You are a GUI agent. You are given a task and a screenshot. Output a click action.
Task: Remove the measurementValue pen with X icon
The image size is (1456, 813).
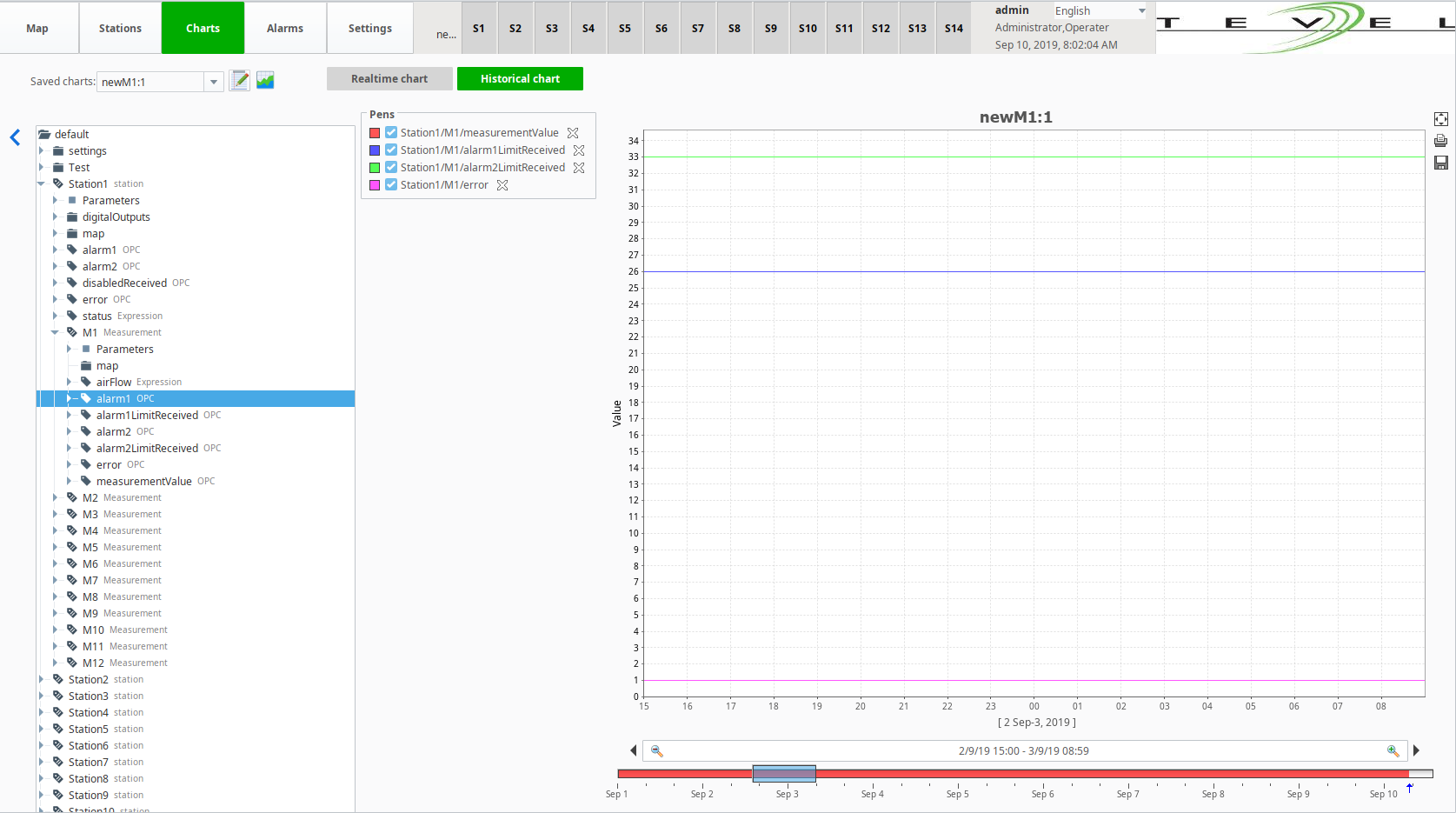(x=573, y=133)
